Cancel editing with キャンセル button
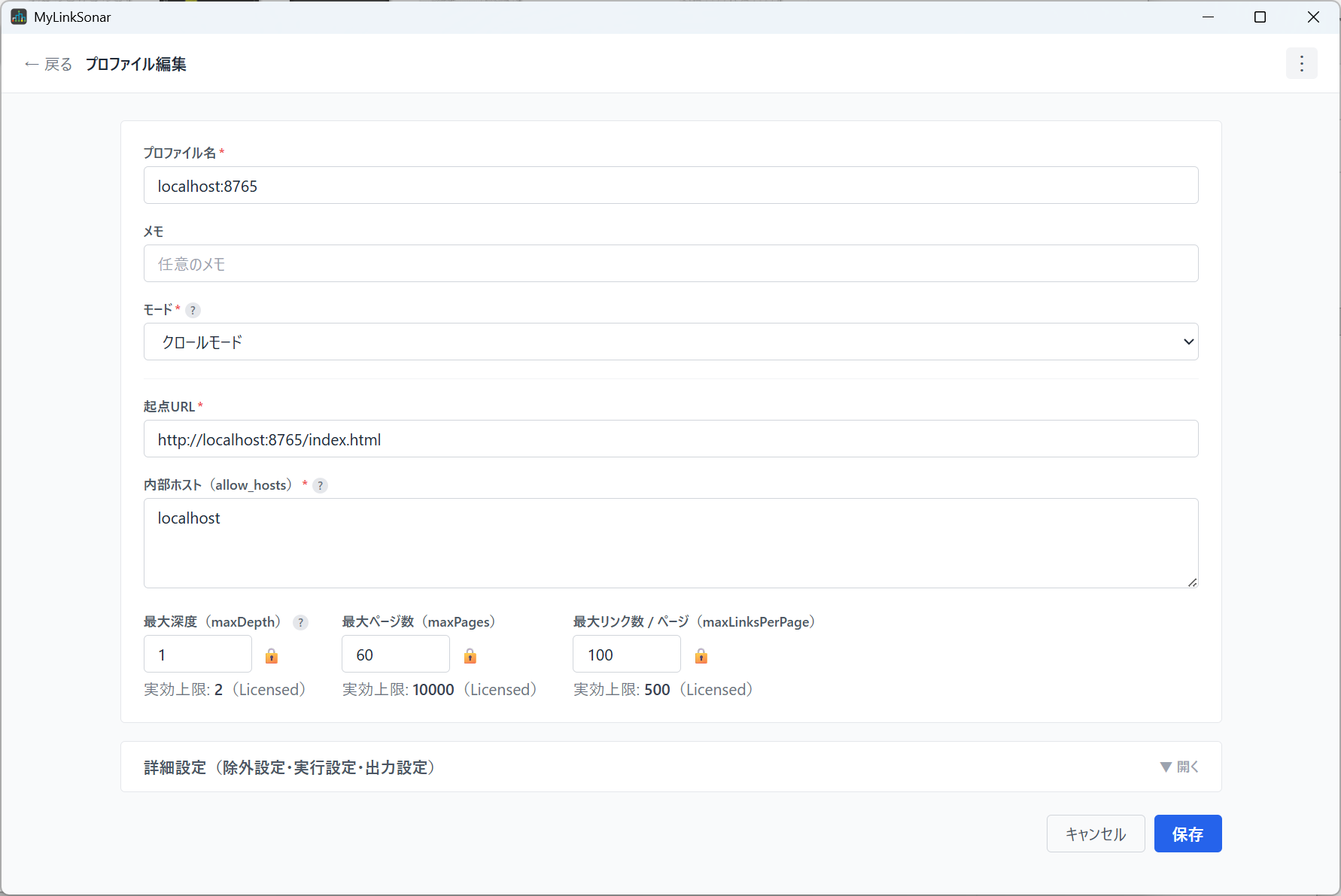The image size is (1341, 896). (x=1096, y=834)
